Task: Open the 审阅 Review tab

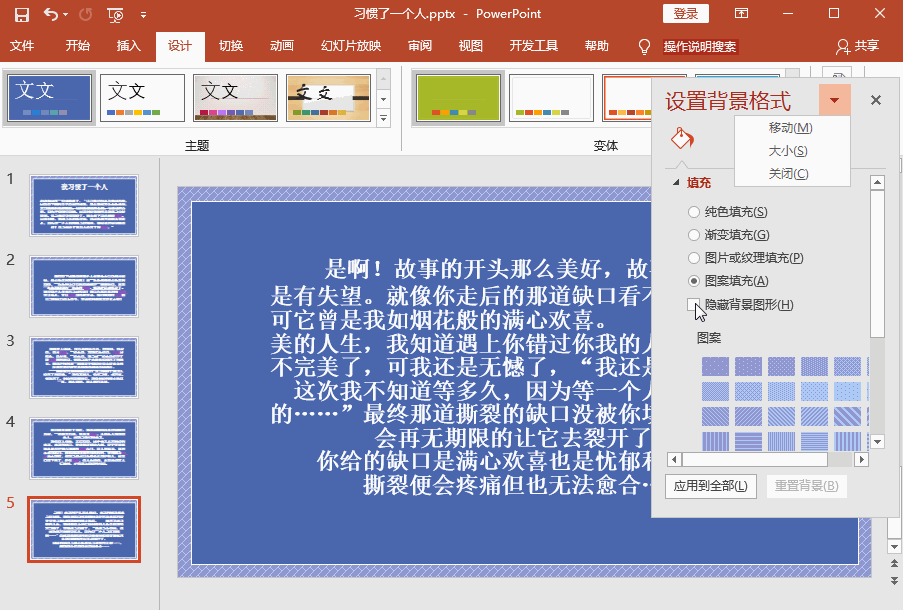Action: click(420, 46)
